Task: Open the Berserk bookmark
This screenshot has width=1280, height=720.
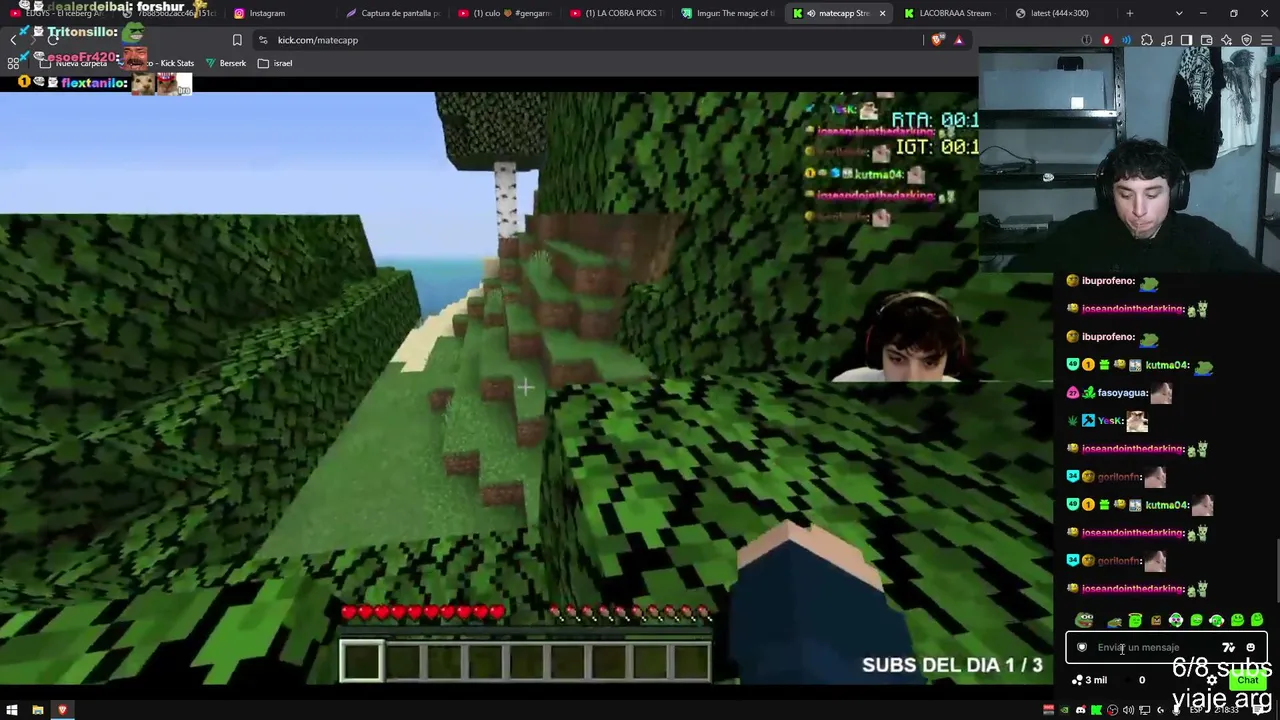Action: tap(226, 63)
